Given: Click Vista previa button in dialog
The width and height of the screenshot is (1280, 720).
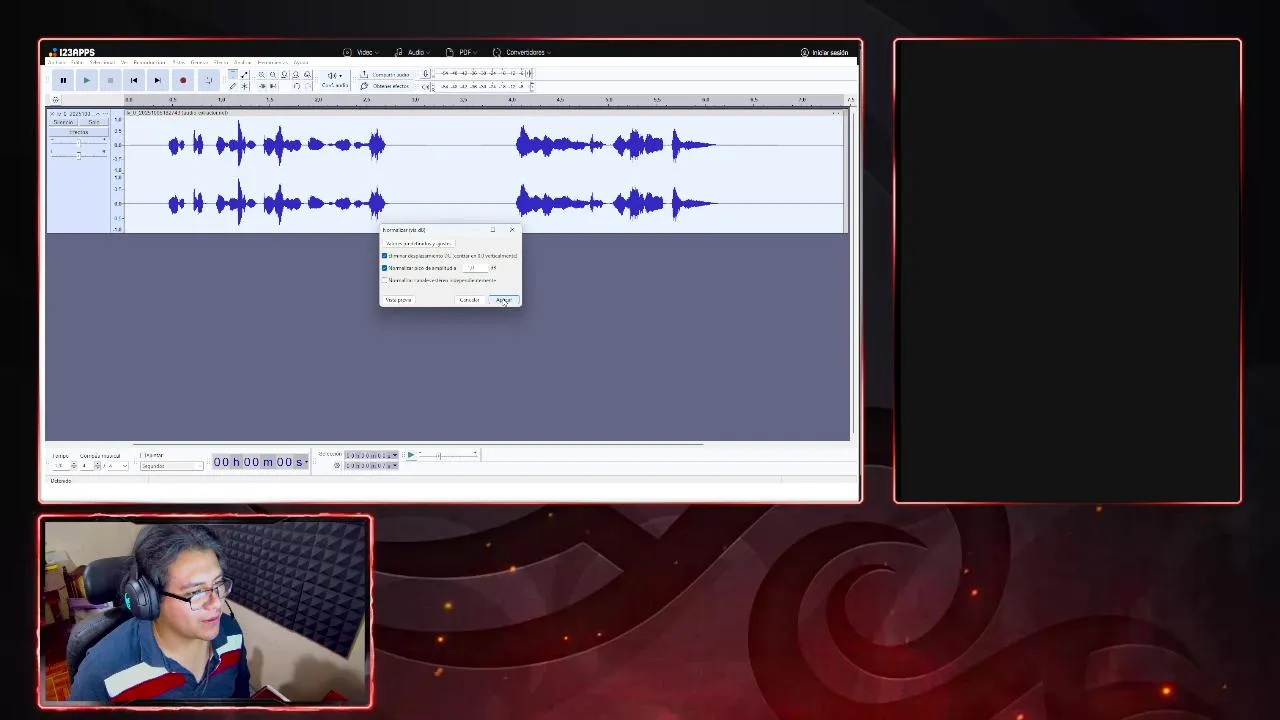Looking at the screenshot, I should pos(399,300).
